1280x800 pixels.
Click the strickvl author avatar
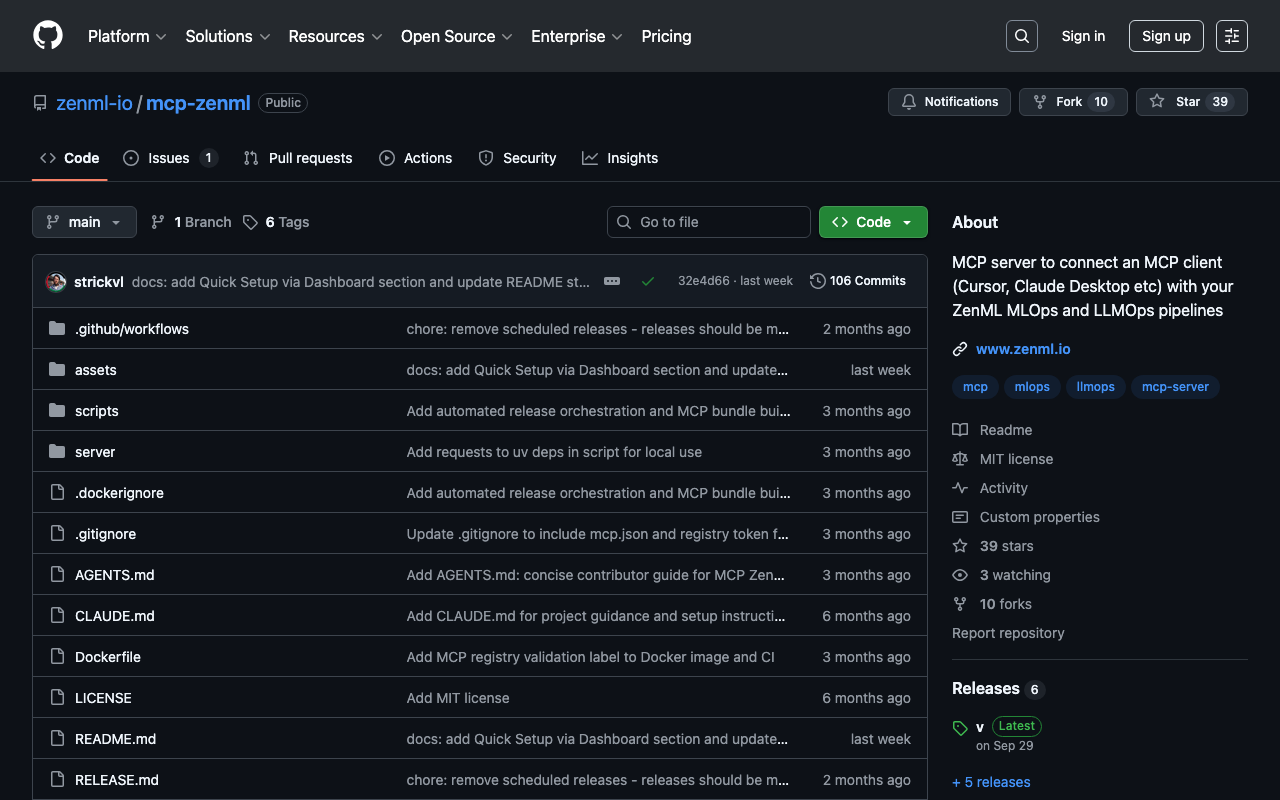56,282
